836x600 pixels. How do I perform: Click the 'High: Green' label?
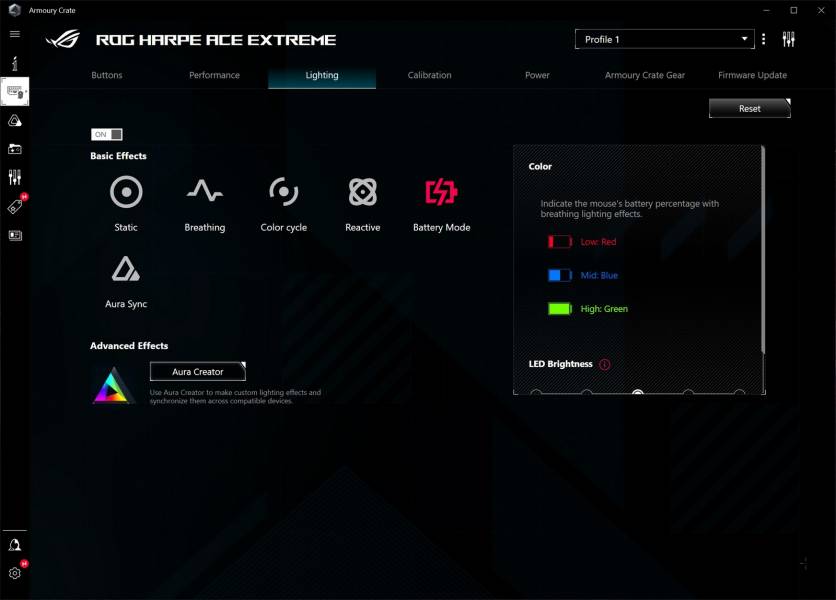pos(604,309)
